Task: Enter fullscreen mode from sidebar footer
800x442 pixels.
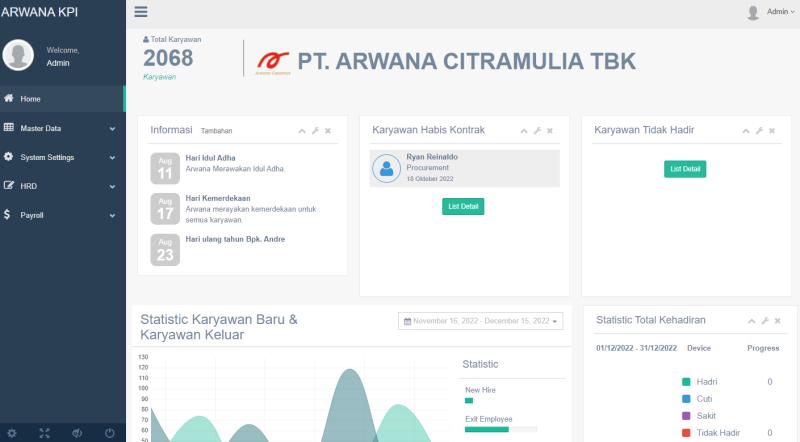Action: coord(44,433)
